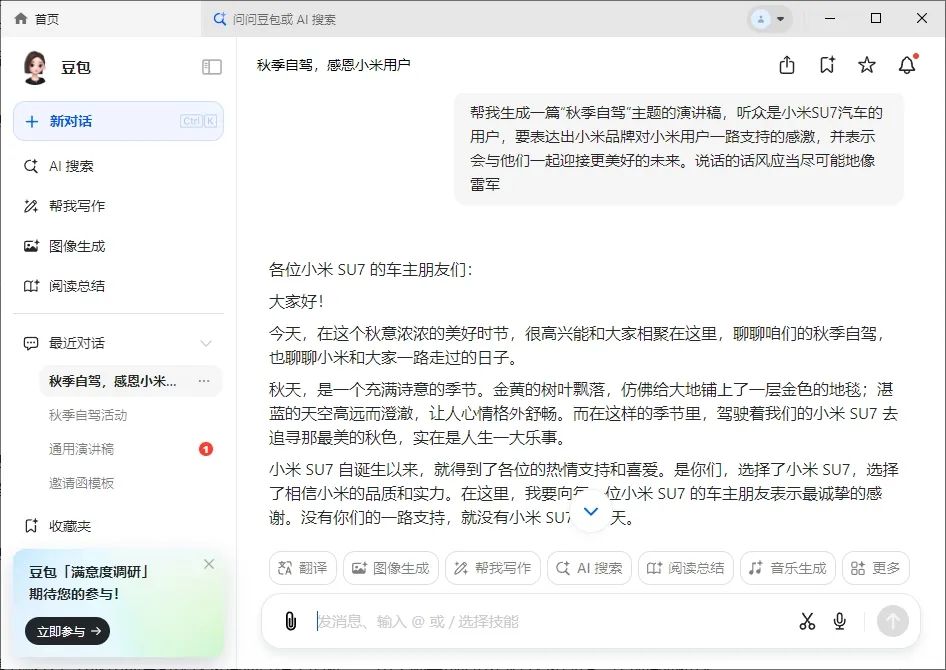This screenshot has width=946, height=670.
Task: Click the microphone voice input icon
Action: (839, 621)
